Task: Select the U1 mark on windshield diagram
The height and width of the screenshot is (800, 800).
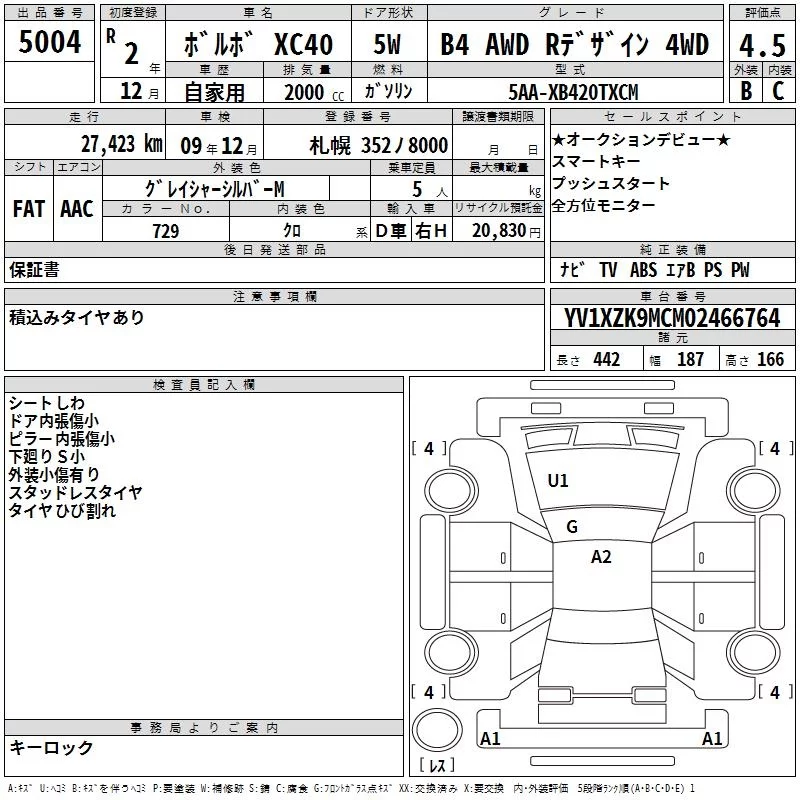Action: point(557,481)
